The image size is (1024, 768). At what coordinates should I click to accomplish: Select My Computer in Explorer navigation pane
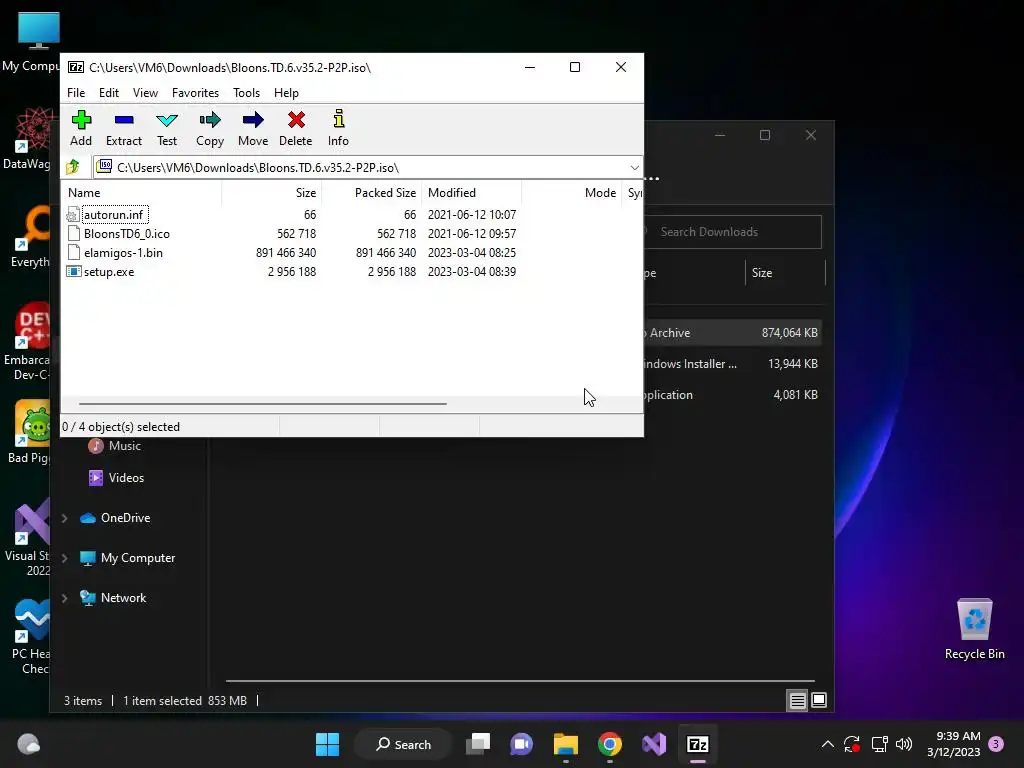(127, 558)
